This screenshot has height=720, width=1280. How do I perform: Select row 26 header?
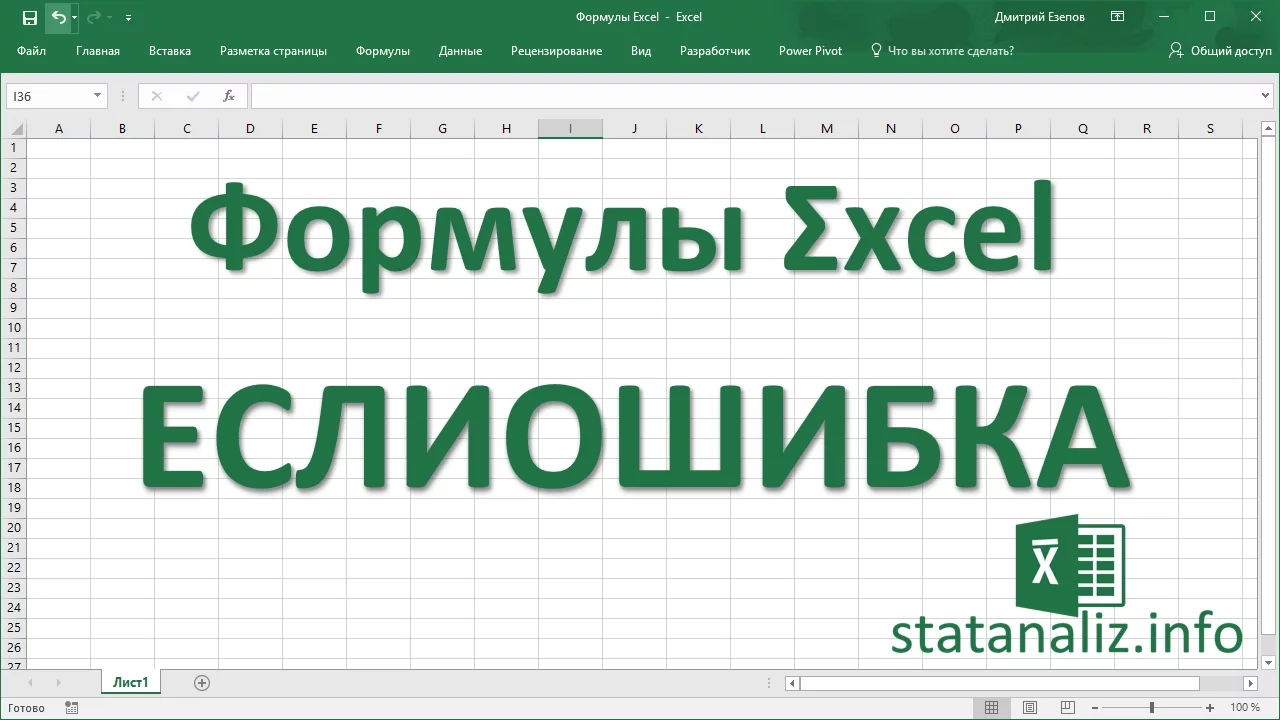[14, 648]
